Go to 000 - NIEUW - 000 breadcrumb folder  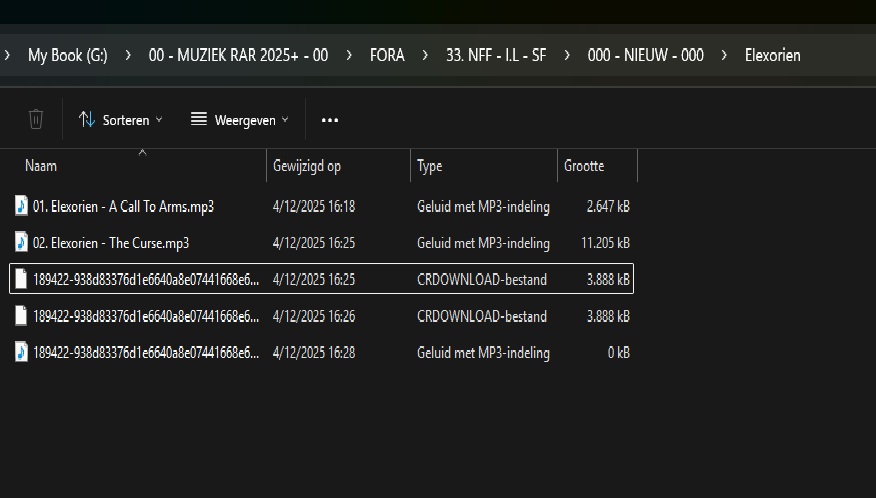pyautogui.click(x=645, y=55)
